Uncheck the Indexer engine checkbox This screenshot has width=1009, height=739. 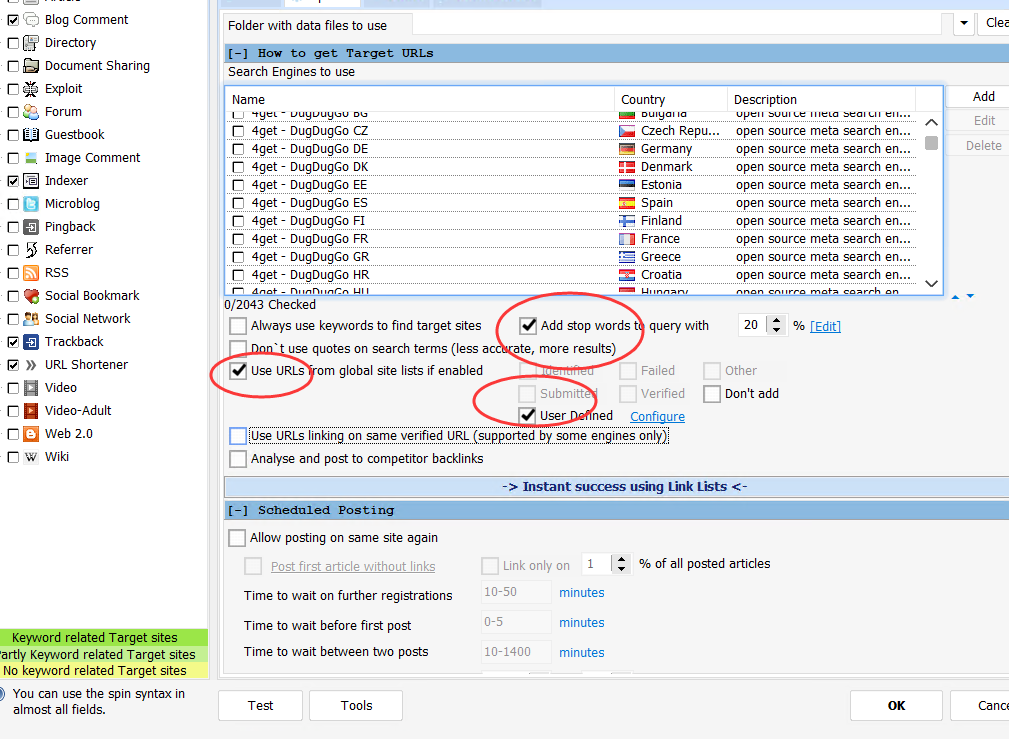(x=13, y=181)
